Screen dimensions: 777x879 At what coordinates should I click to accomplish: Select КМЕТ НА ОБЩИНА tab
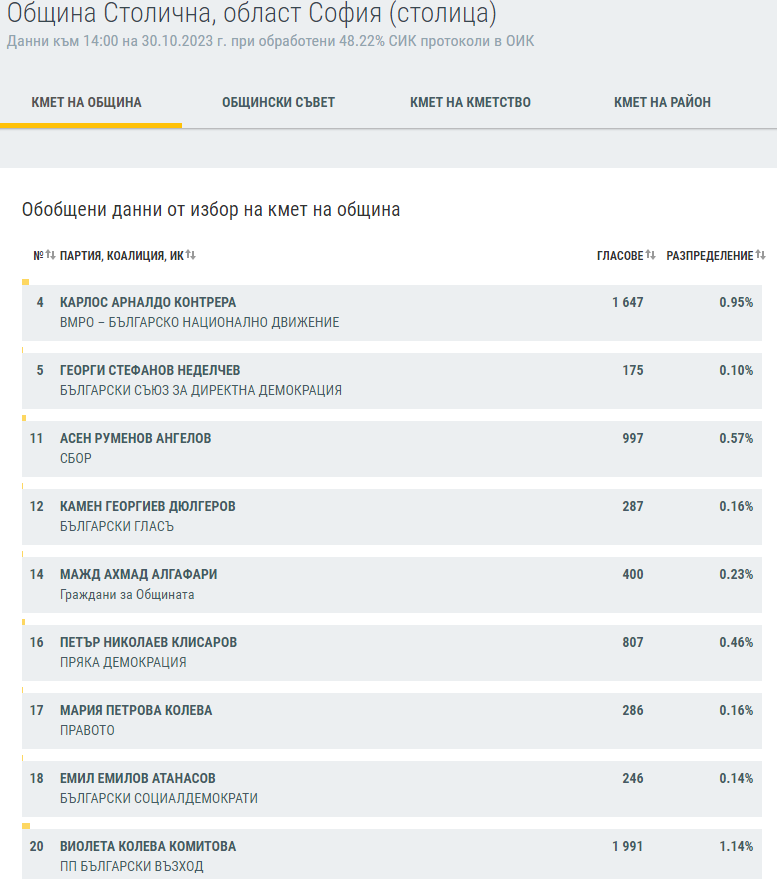coord(87,103)
